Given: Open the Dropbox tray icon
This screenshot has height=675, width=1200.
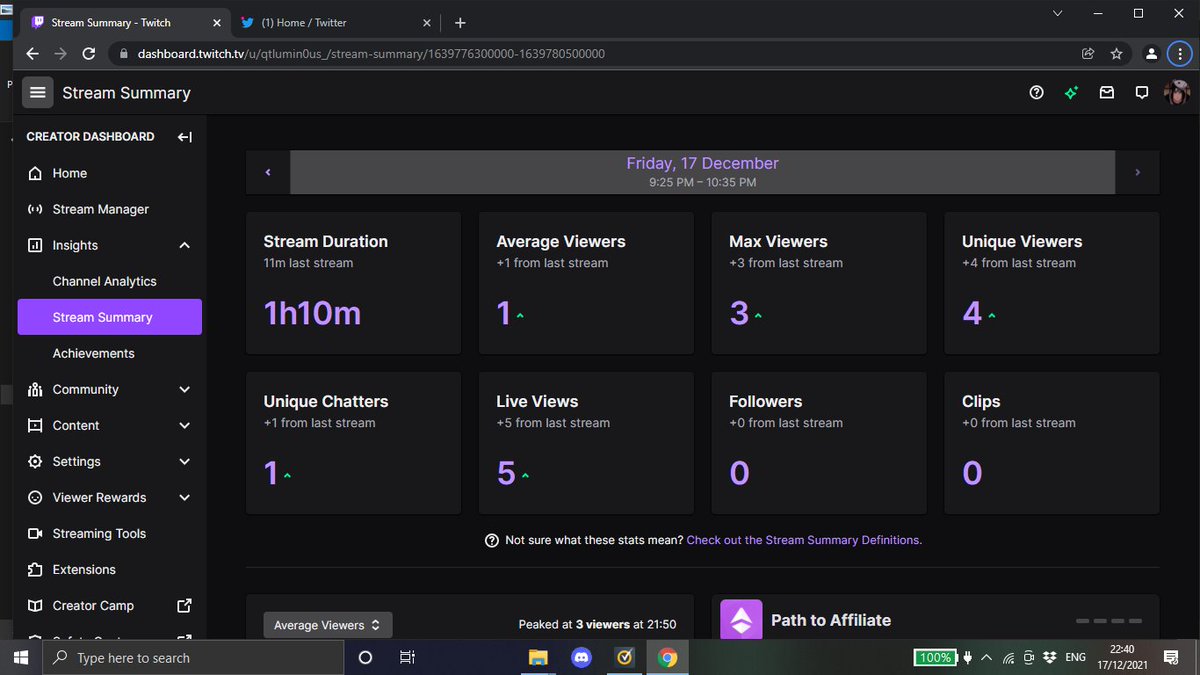Looking at the screenshot, I should click(1049, 657).
